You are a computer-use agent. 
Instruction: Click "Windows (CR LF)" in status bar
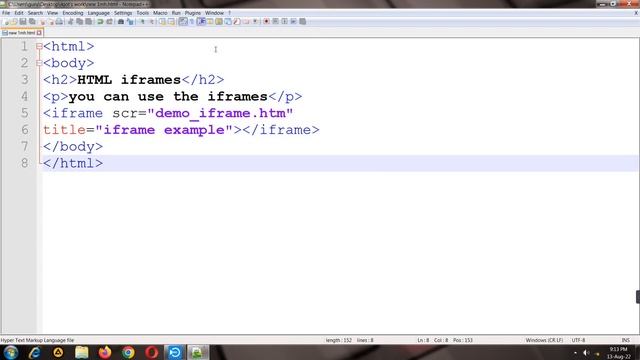pos(544,340)
